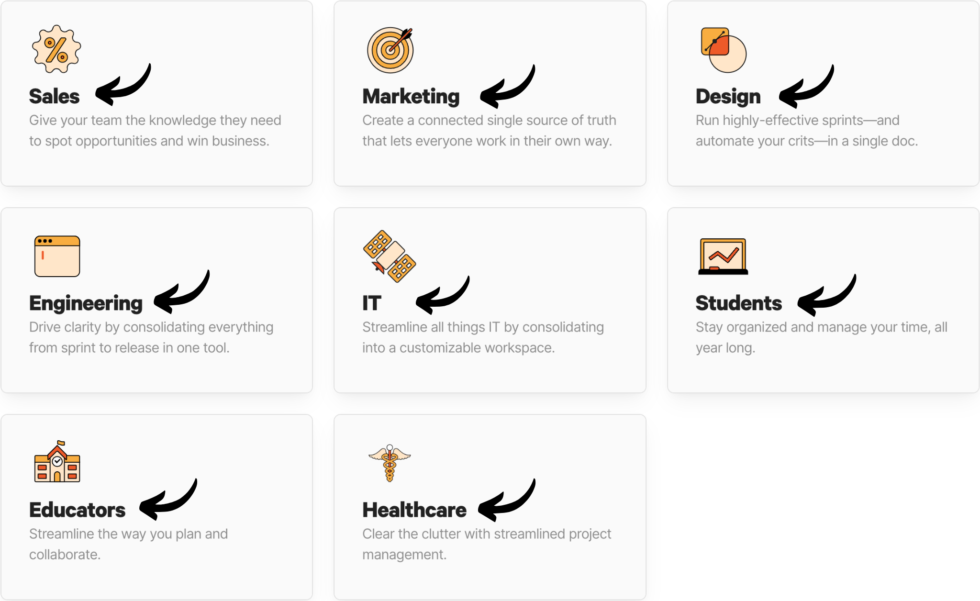Click the Marketing target icon
The image size is (980, 601).
point(390,49)
